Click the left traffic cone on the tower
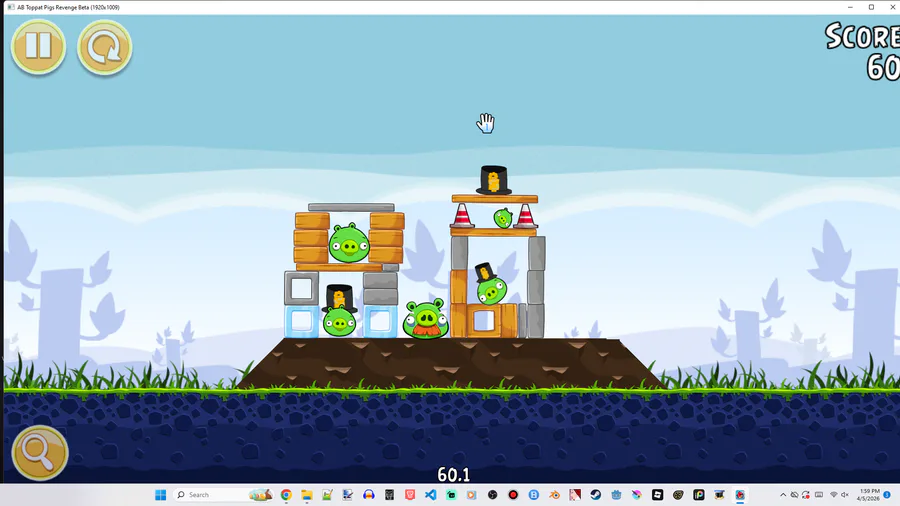 click(462, 216)
